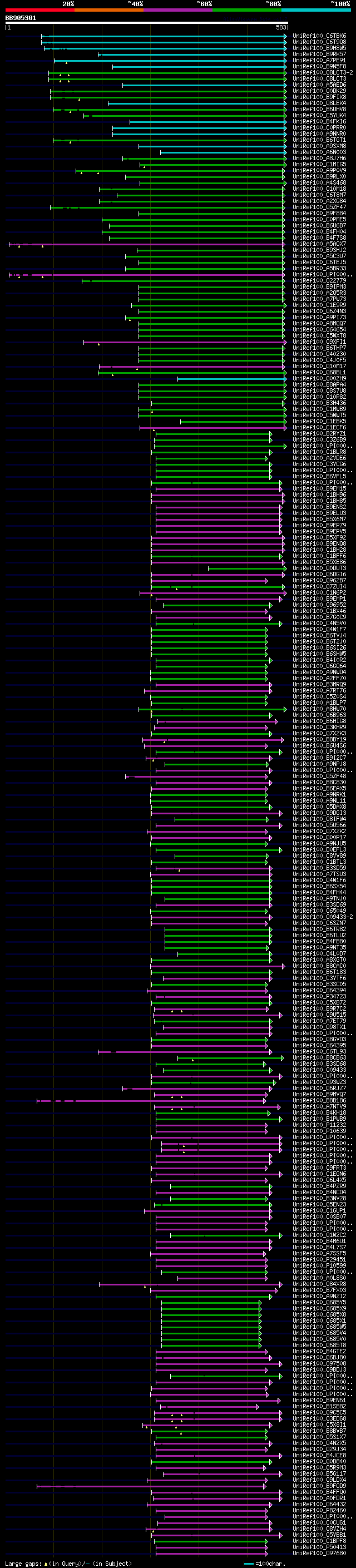
Task: Select hit label UniRef100_A9SXM8
Action: pyautogui.click(x=319, y=146)
